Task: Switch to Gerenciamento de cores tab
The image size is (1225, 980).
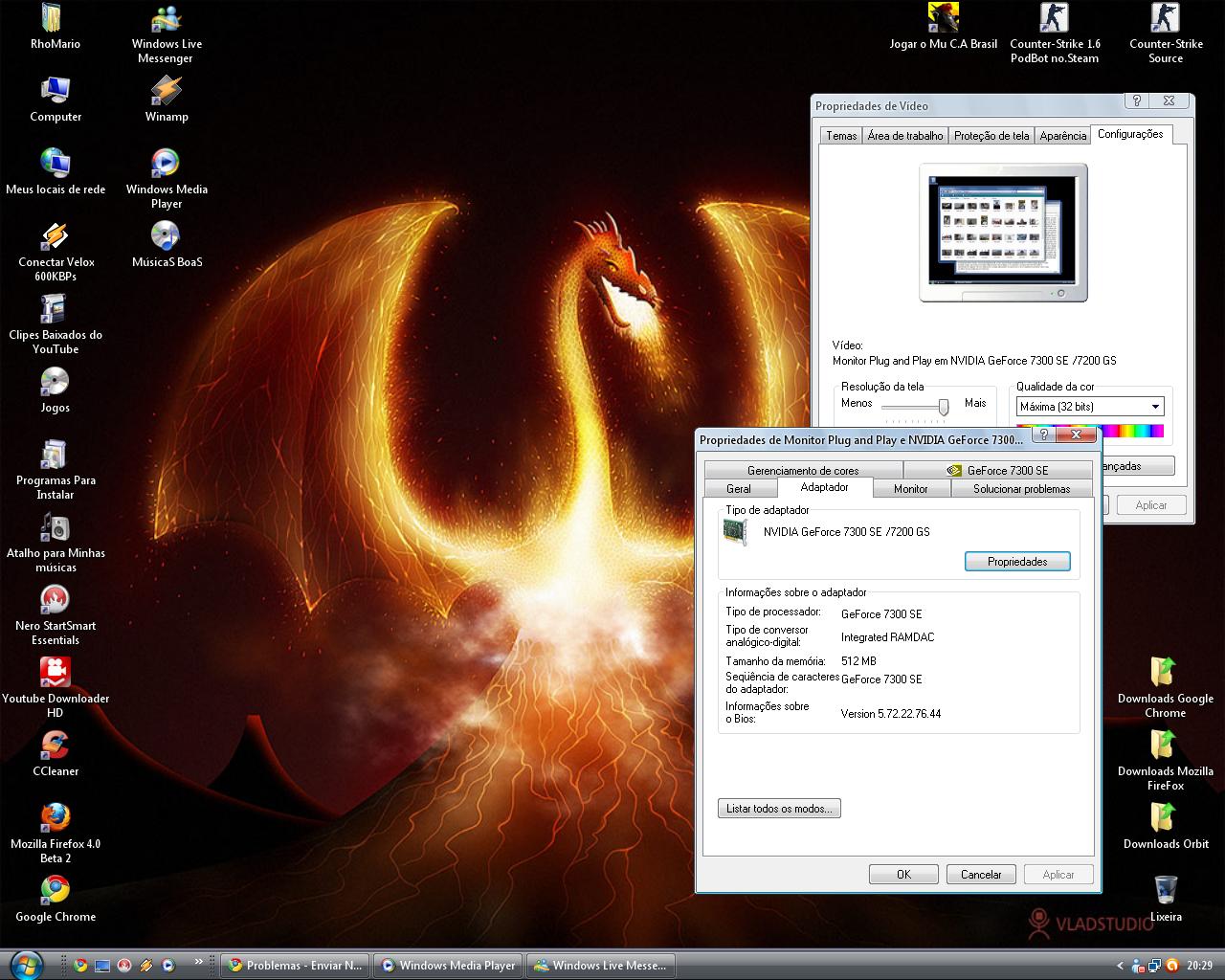Action: [x=803, y=471]
